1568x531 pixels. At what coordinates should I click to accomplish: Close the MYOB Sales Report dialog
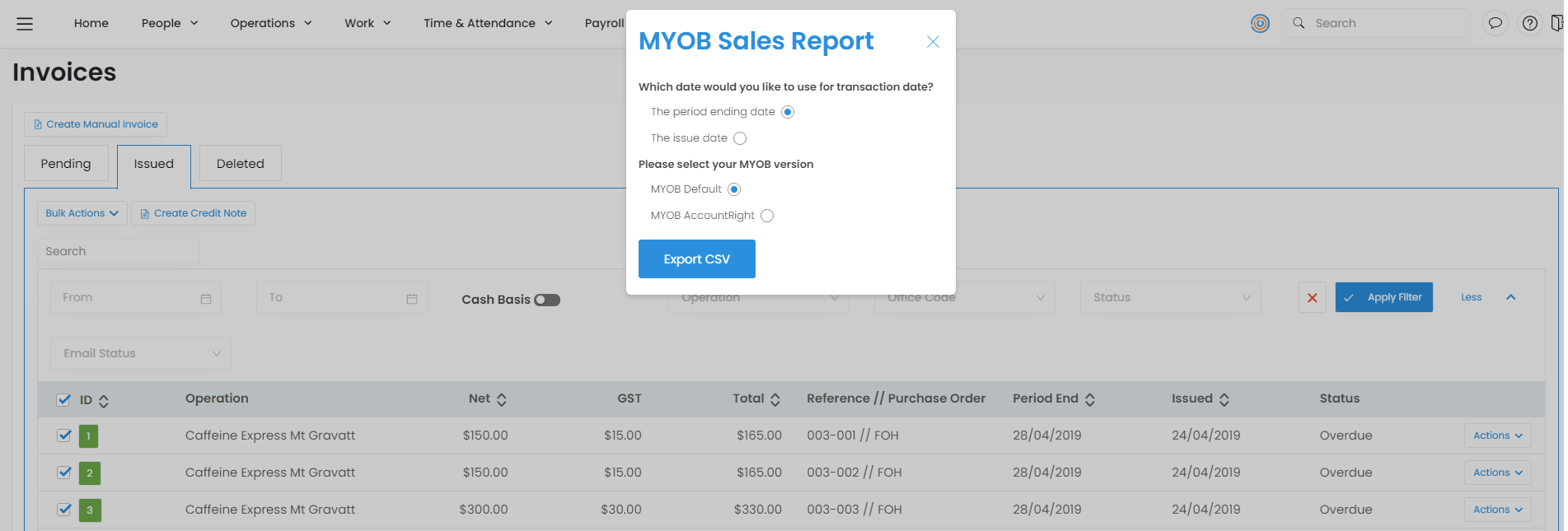tap(932, 42)
